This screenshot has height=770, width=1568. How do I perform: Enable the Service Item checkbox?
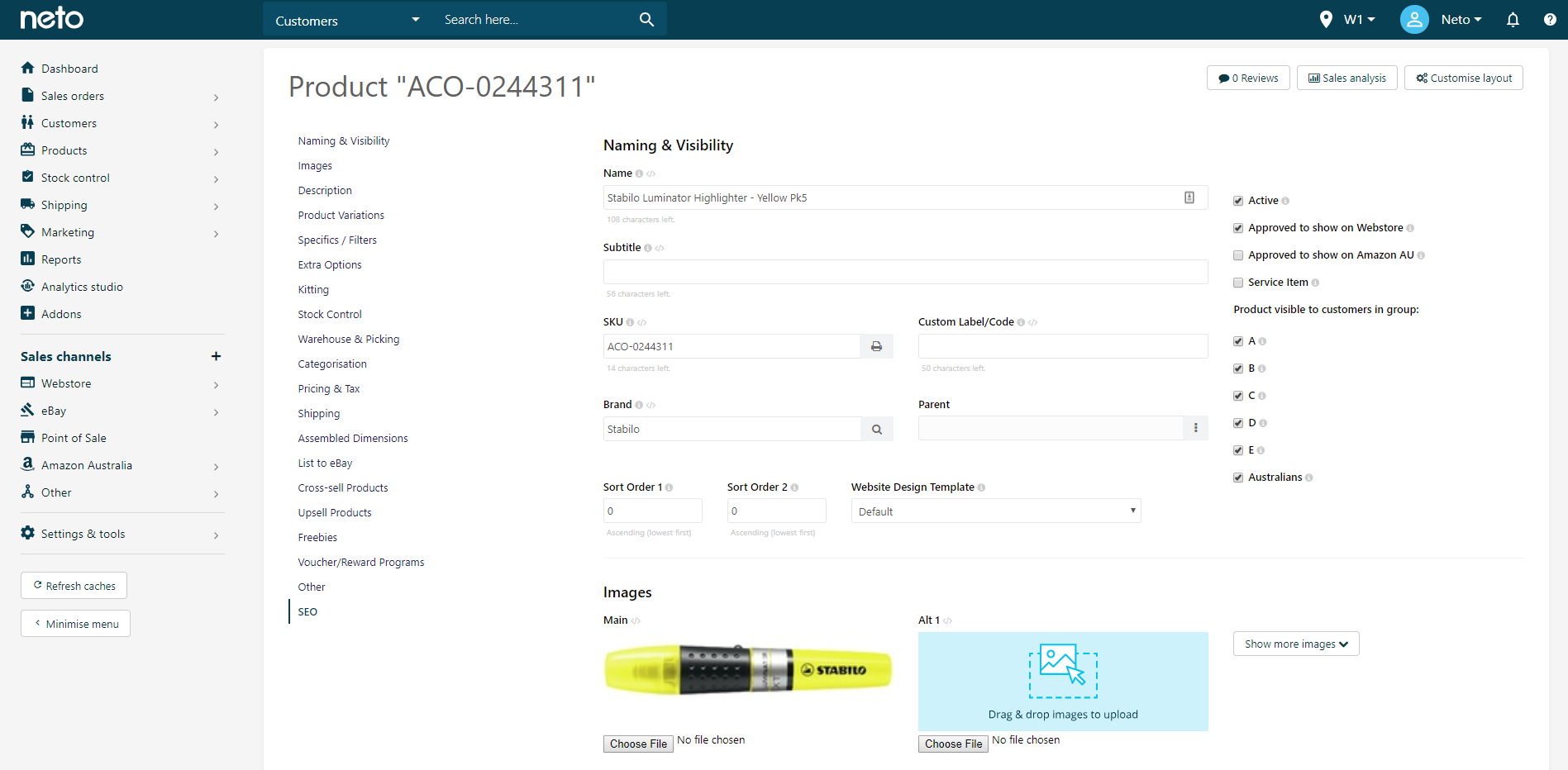pos(1238,283)
